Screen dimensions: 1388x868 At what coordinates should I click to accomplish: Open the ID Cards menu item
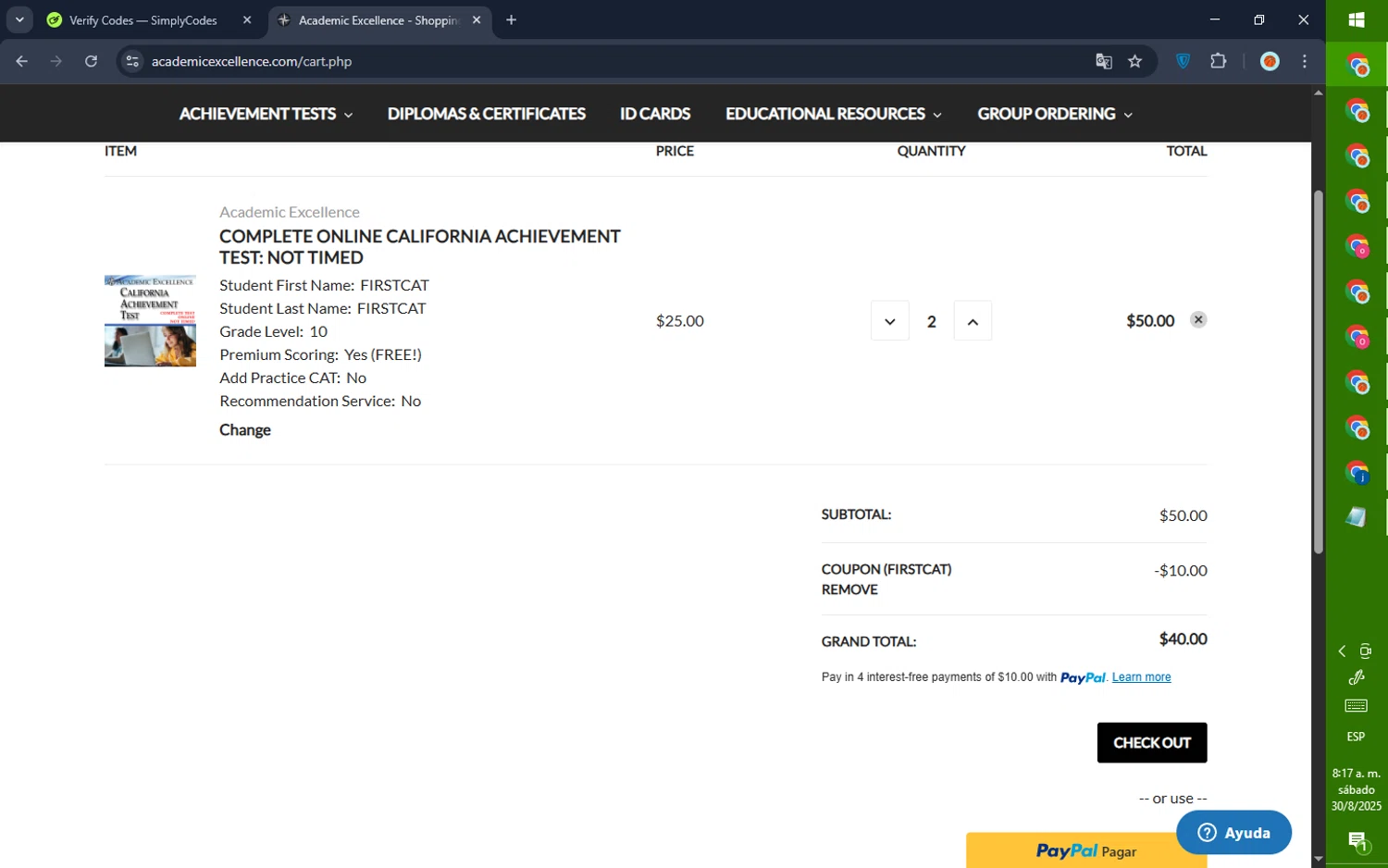tap(655, 114)
